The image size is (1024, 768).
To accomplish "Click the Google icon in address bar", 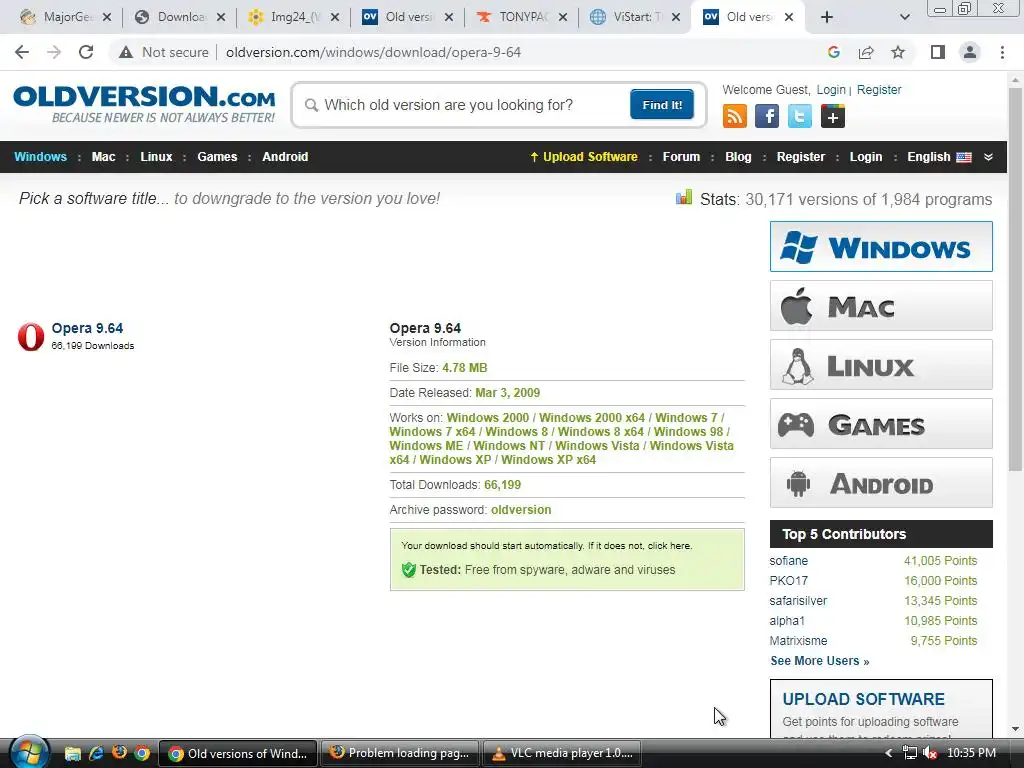I will 833,52.
